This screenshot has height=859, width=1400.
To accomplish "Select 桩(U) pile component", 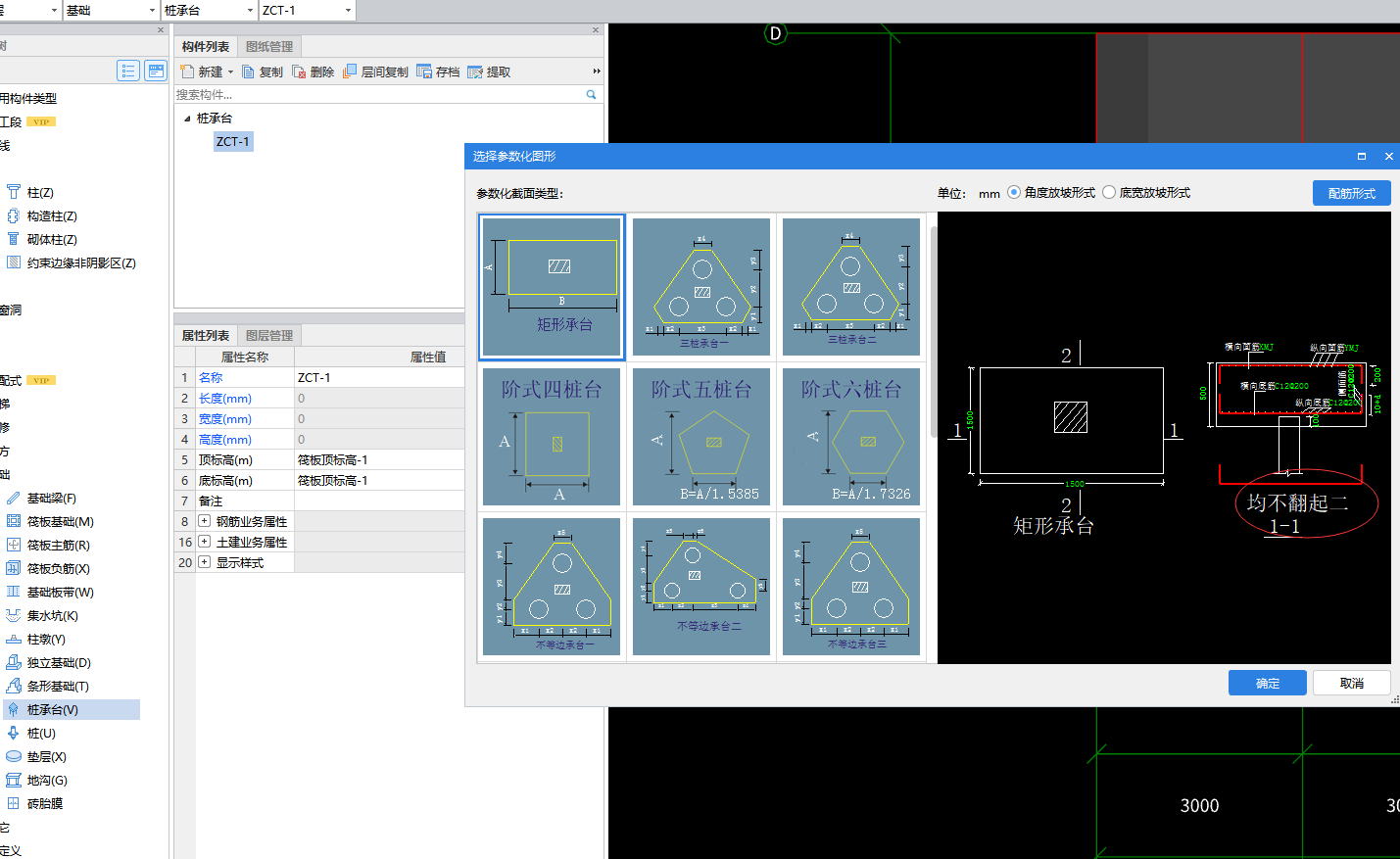I will (x=41, y=734).
